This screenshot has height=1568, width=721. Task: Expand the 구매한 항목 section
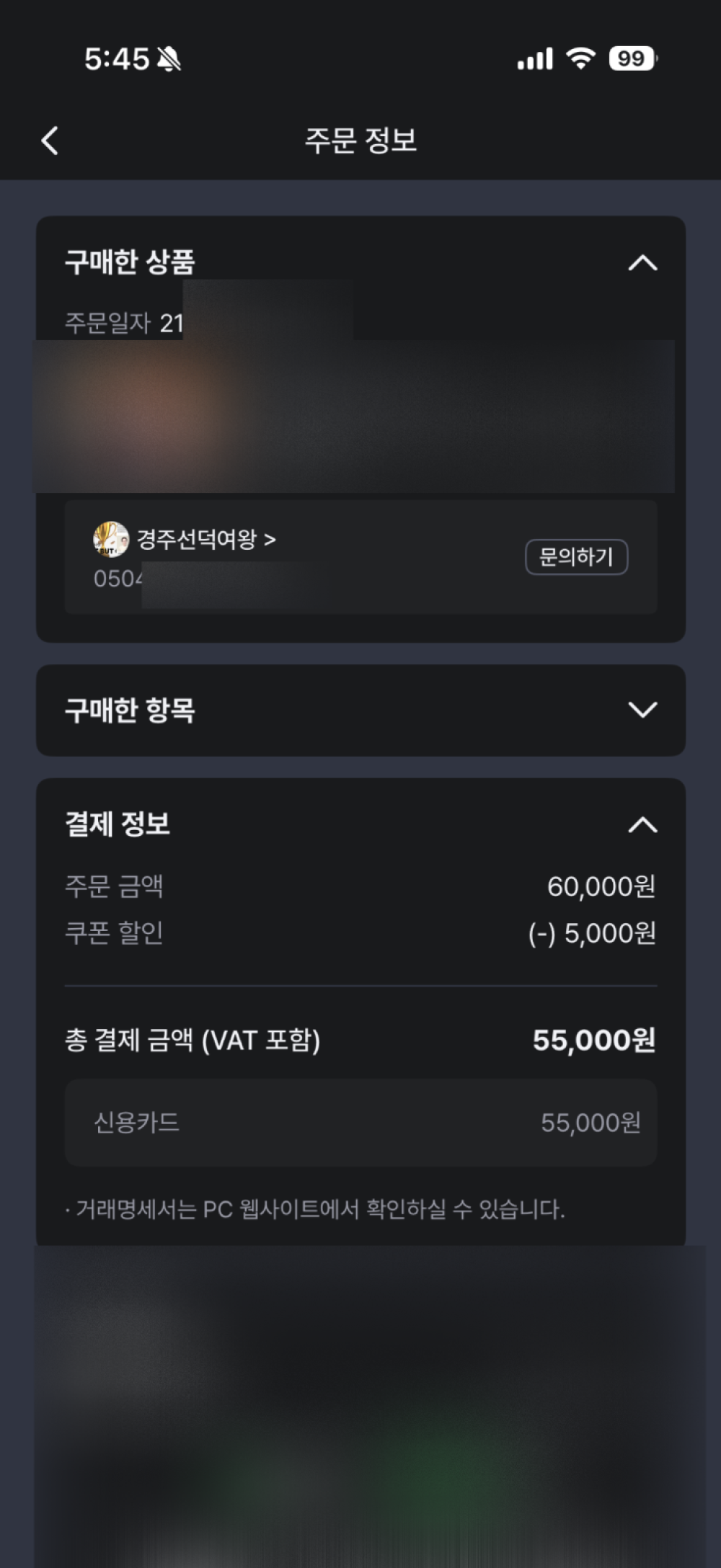pos(642,710)
